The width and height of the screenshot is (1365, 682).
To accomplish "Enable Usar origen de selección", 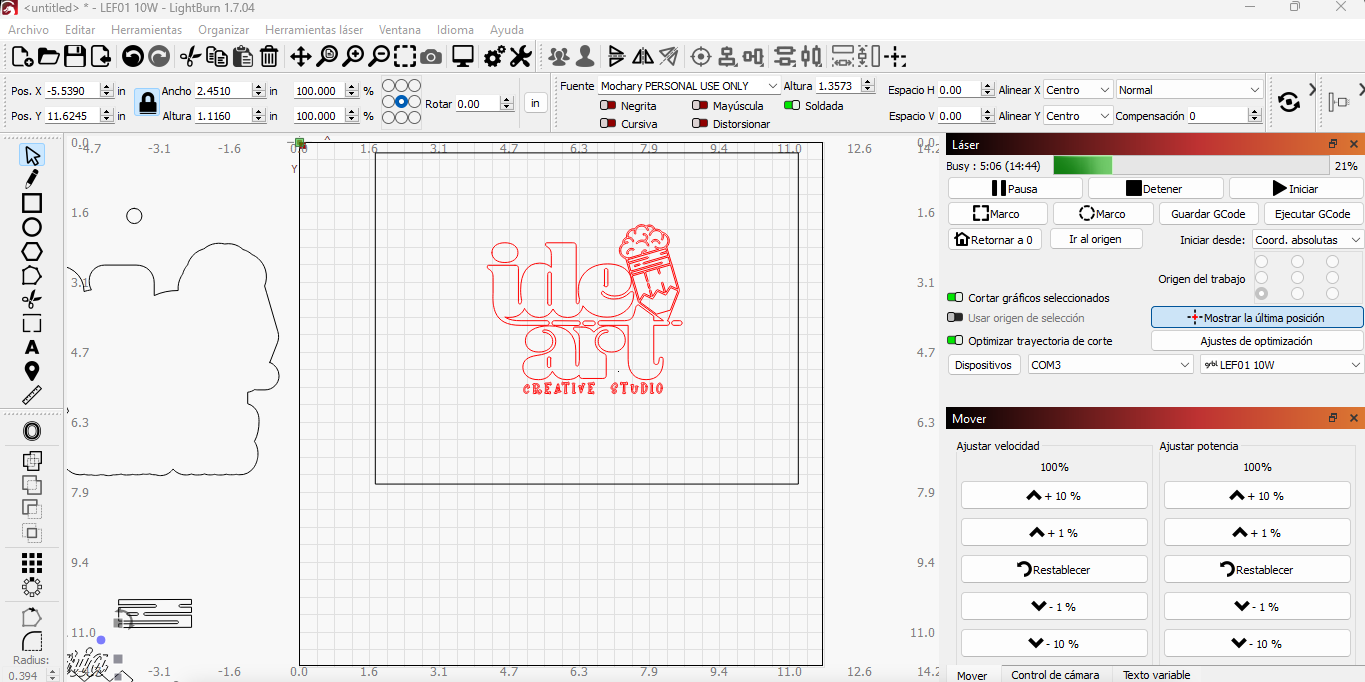I will click(955, 318).
